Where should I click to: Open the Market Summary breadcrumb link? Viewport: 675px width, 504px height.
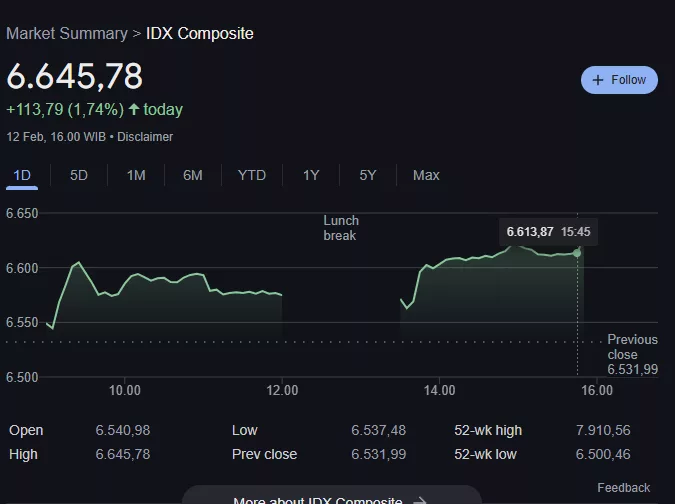(x=67, y=34)
